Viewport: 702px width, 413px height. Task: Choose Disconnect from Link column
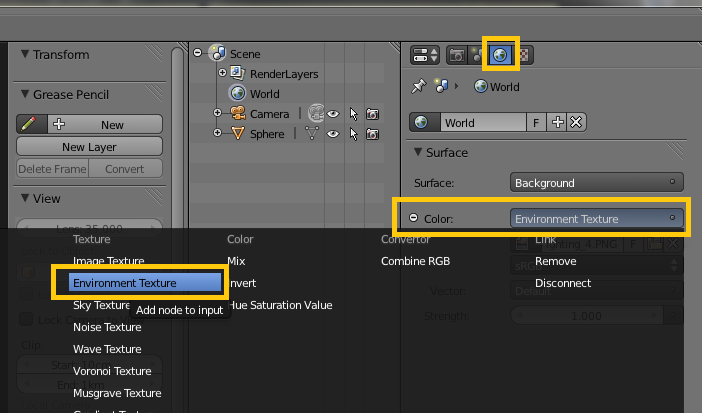pos(563,283)
